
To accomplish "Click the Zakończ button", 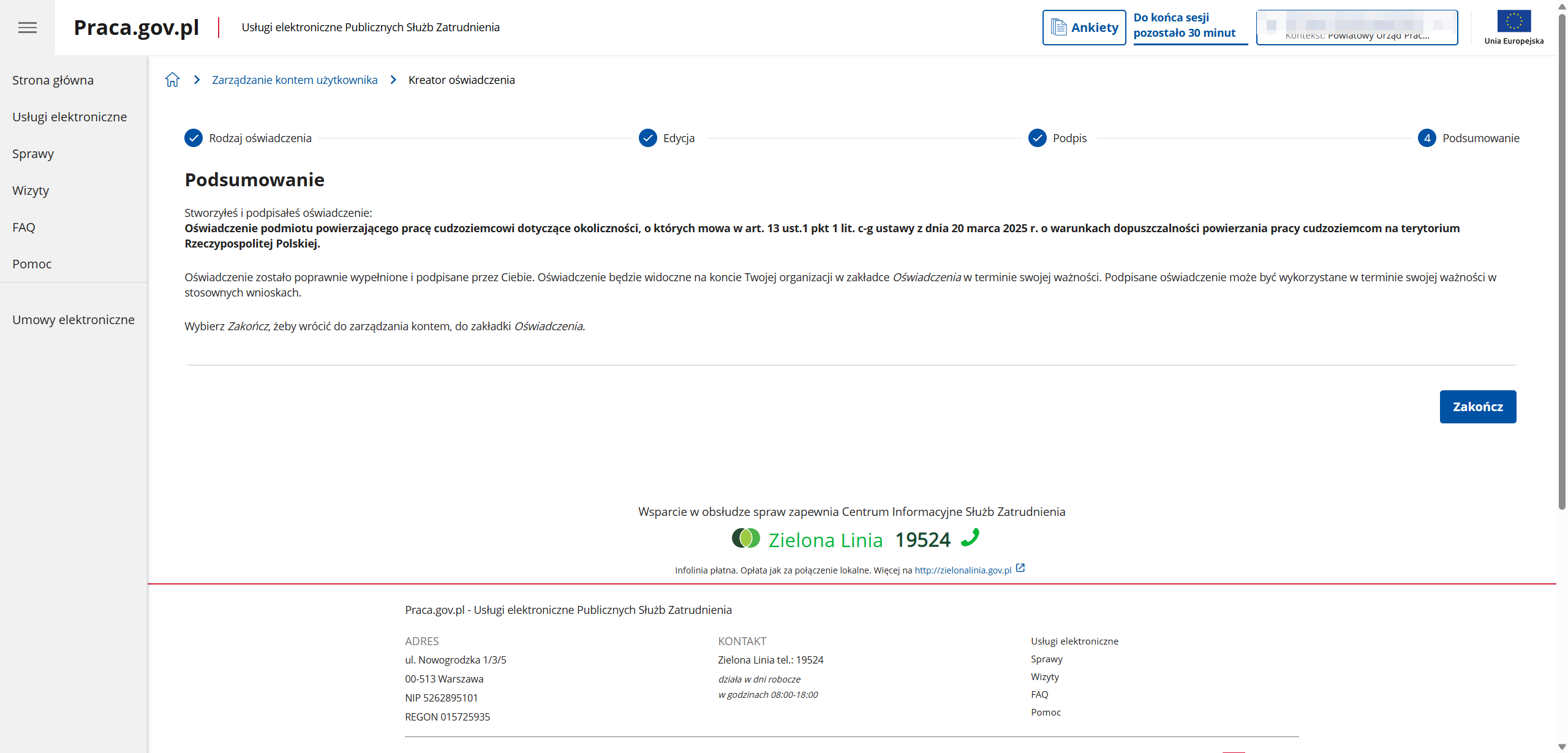I will (x=1478, y=407).
